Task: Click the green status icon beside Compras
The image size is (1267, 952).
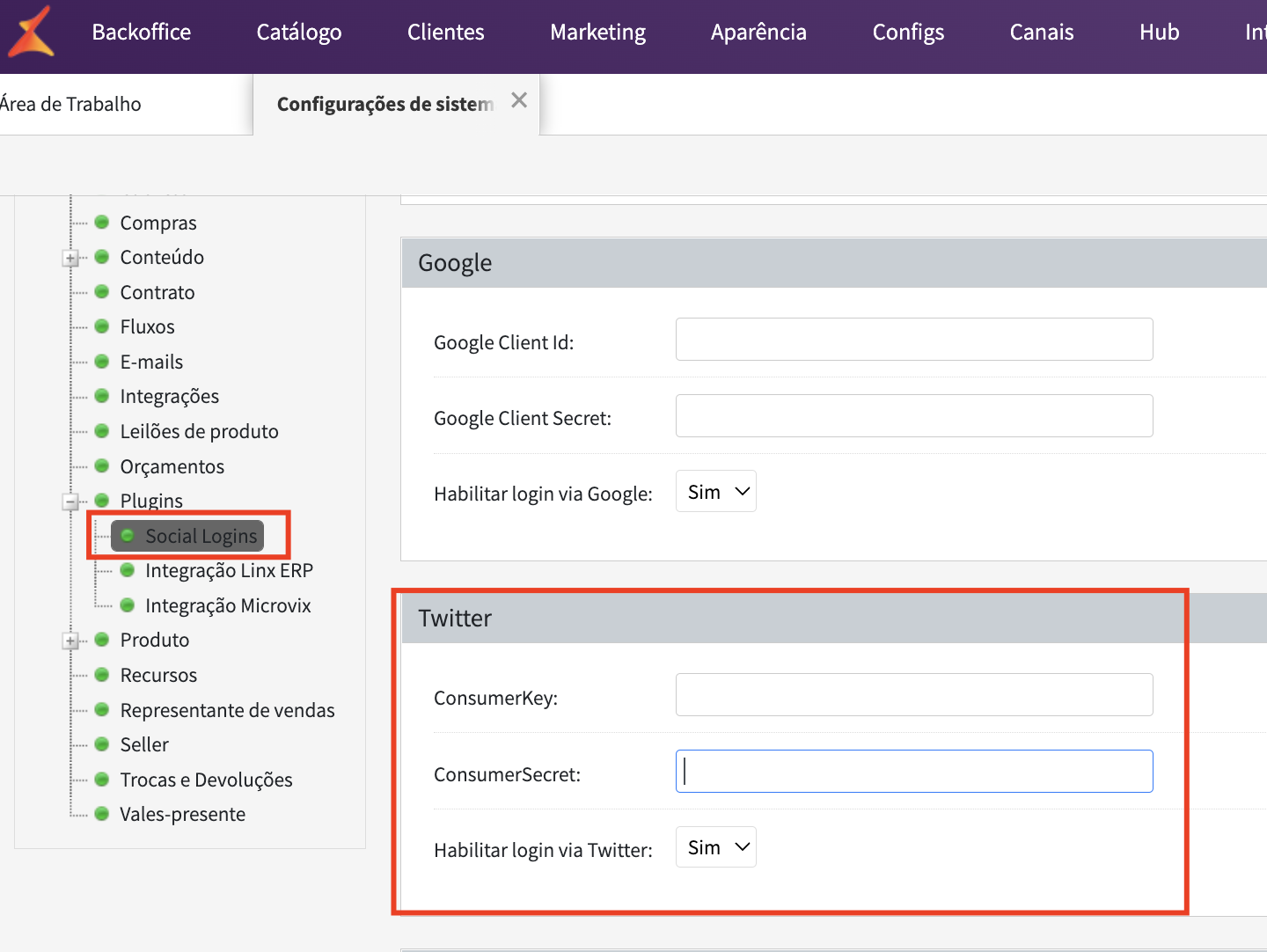Action: 102,222
